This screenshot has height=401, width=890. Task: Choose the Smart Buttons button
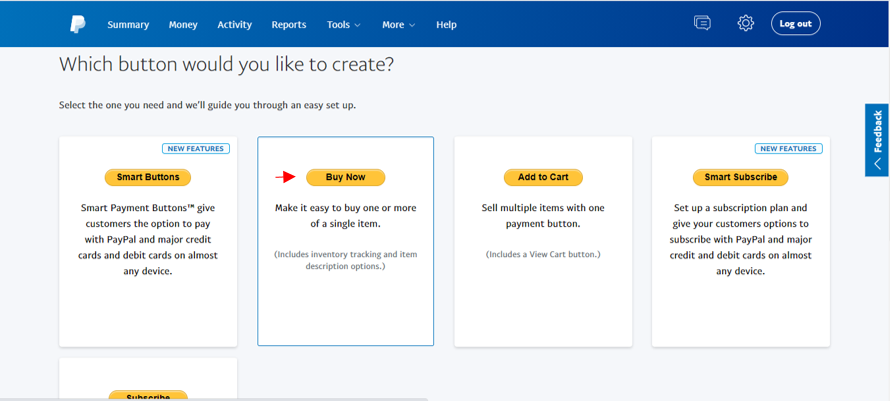click(x=148, y=177)
